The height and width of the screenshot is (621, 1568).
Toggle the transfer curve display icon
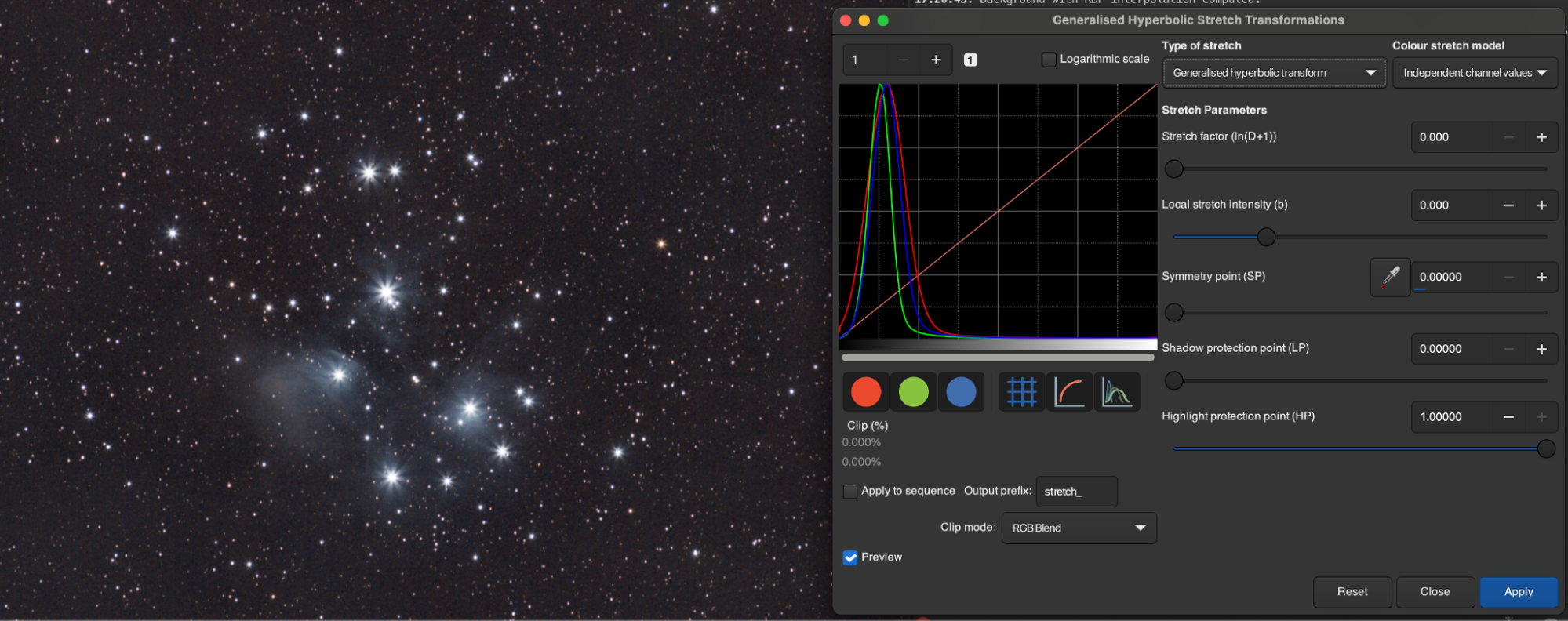click(1069, 392)
